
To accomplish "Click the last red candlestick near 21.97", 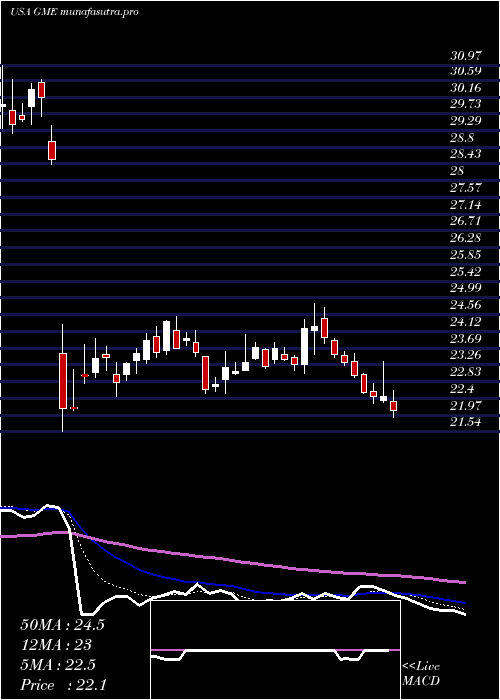I will coord(393,406).
